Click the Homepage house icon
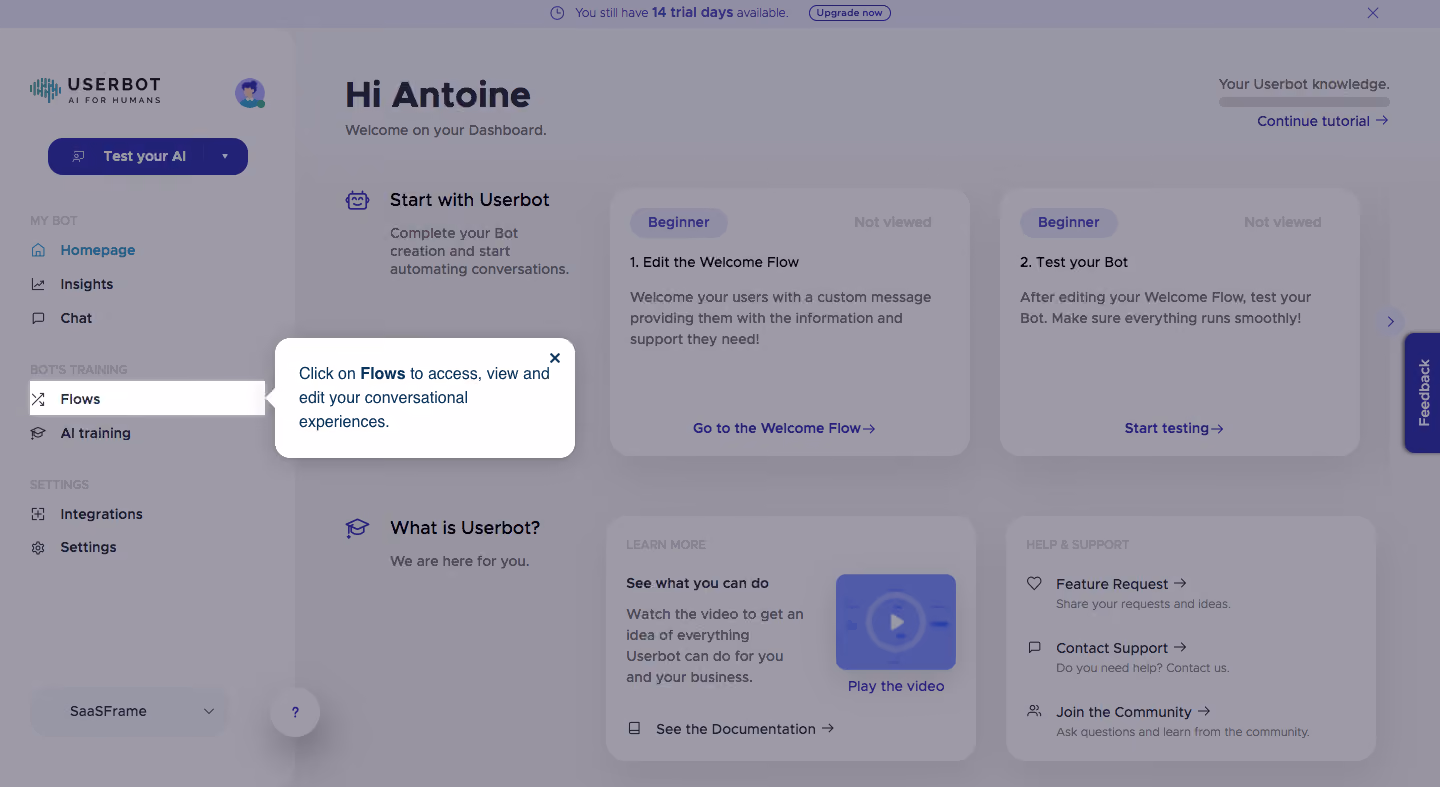Viewport: 1440px width, 787px height. pyautogui.click(x=38, y=250)
